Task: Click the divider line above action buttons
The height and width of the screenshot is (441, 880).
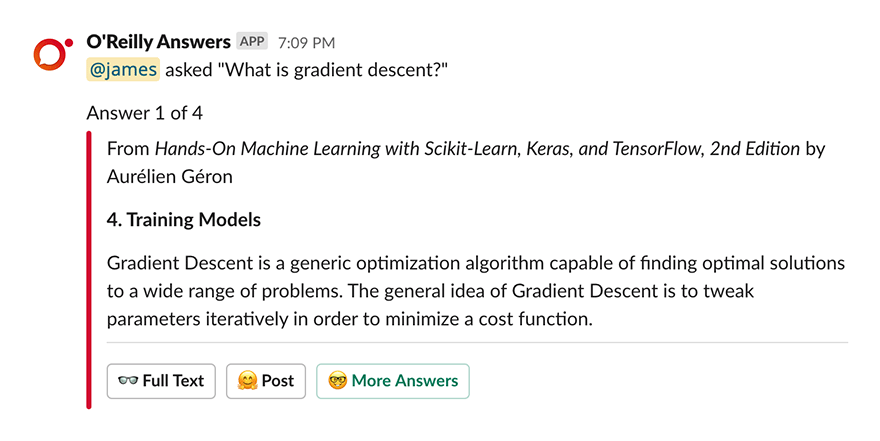Action: pos(477,342)
